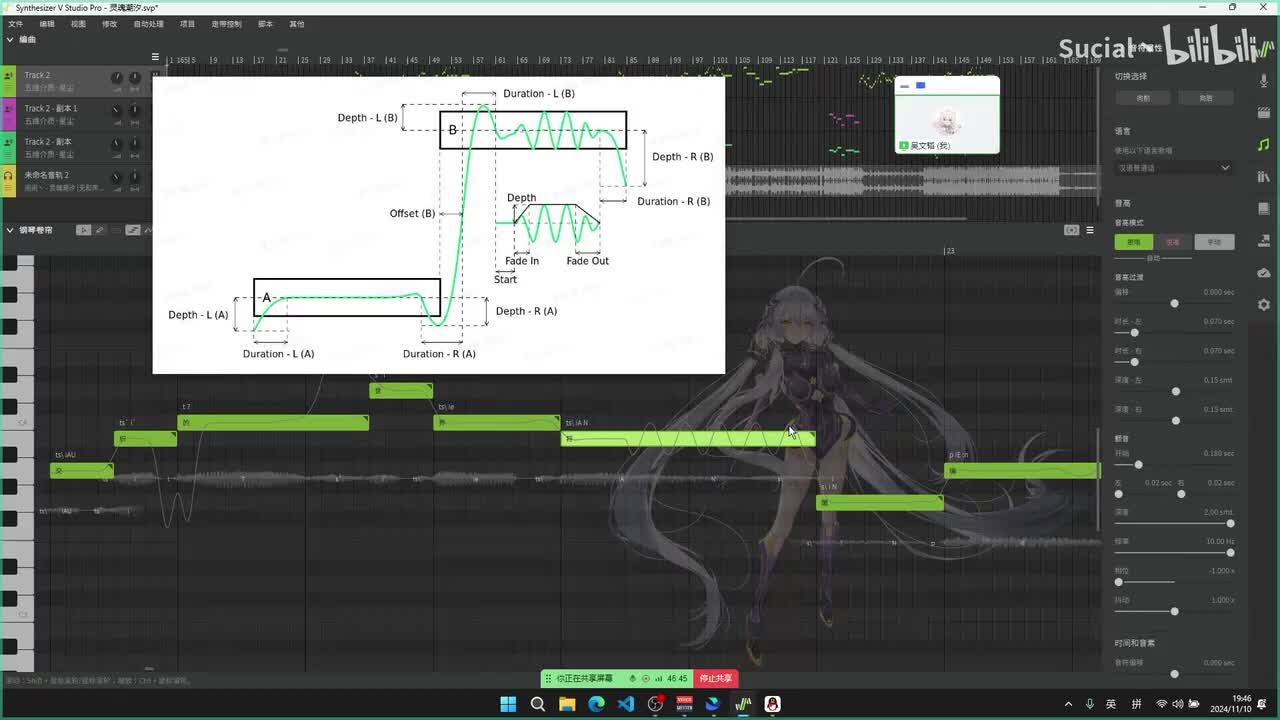This screenshot has width=1280, height=720.
Task: Select the middle pitch mode option
Action: (1174, 242)
